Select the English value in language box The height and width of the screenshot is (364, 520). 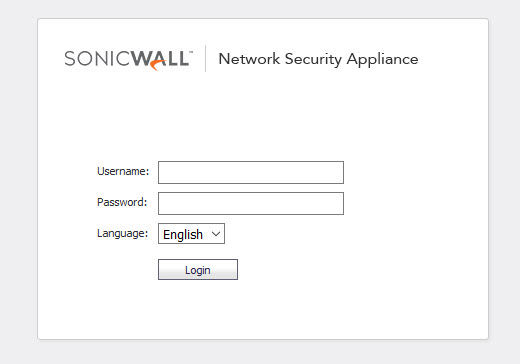tap(183, 234)
